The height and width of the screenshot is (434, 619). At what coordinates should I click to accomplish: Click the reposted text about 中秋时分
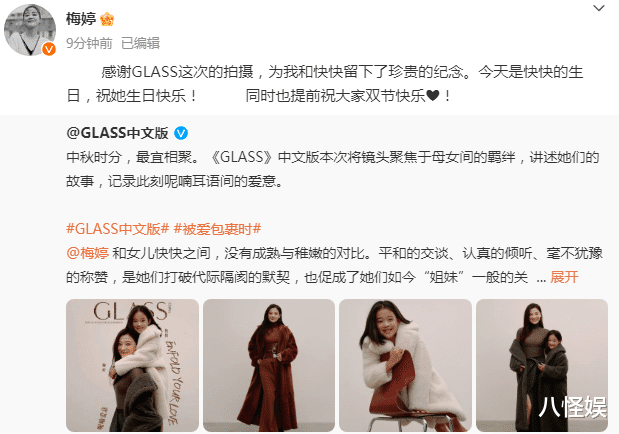tap(332, 169)
